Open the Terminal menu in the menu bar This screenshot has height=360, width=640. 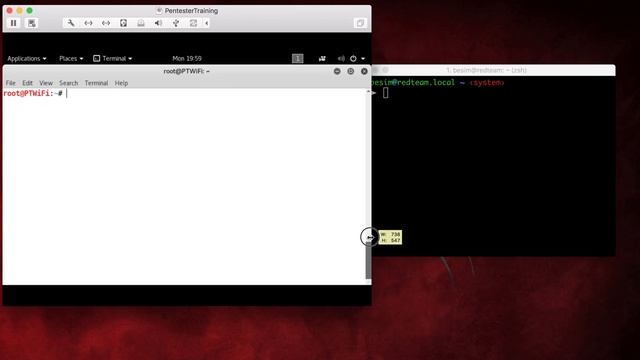pos(96,83)
